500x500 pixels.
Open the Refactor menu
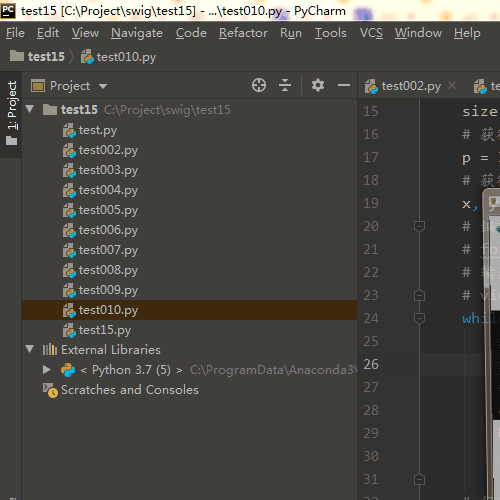point(243,33)
